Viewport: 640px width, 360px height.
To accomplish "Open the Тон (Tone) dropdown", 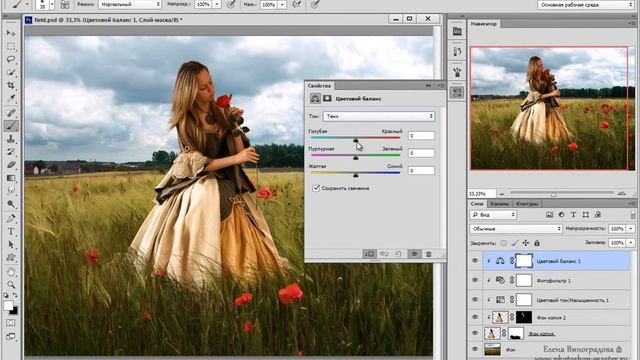I will [x=379, y=116].
